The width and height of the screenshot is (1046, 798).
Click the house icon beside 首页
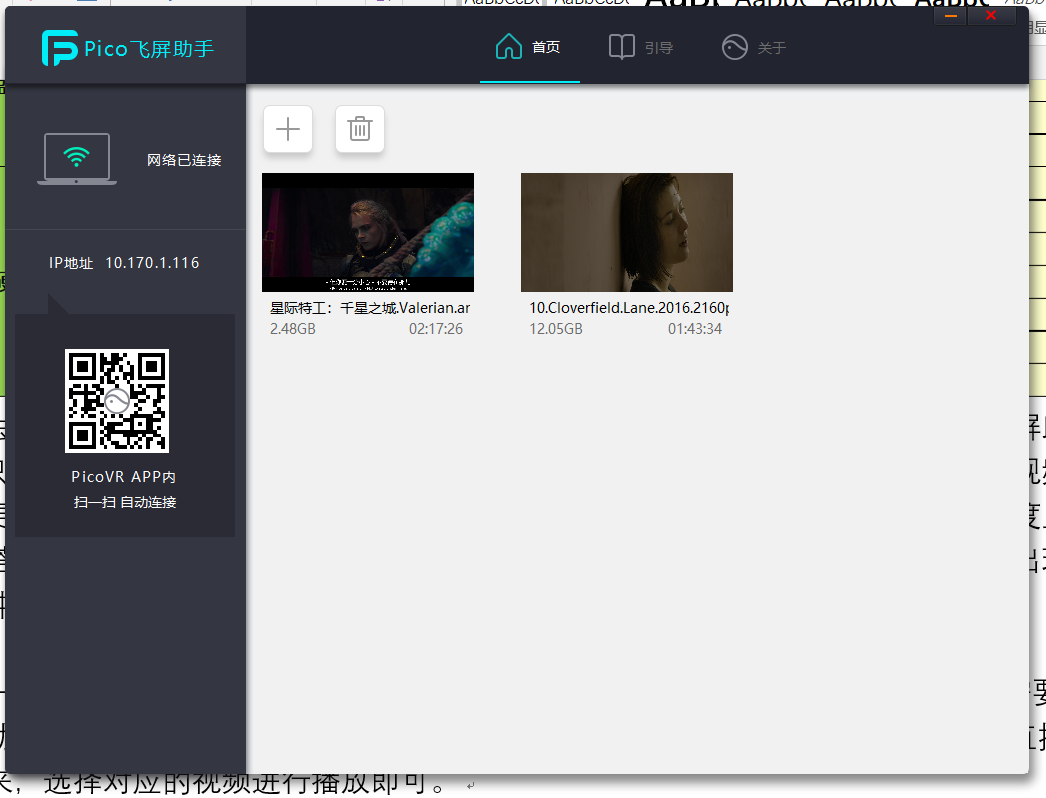coord(509,47)
